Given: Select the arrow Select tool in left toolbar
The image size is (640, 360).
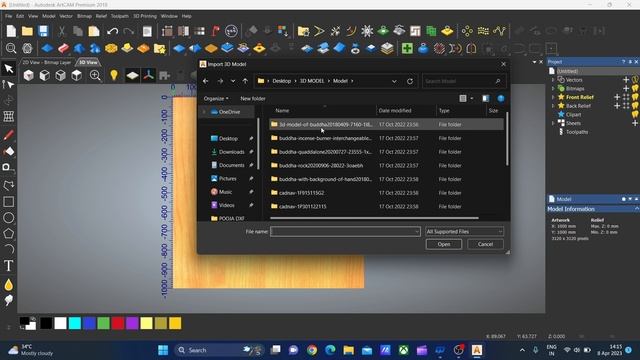Looking at the screenshot, I should (9, 69).
